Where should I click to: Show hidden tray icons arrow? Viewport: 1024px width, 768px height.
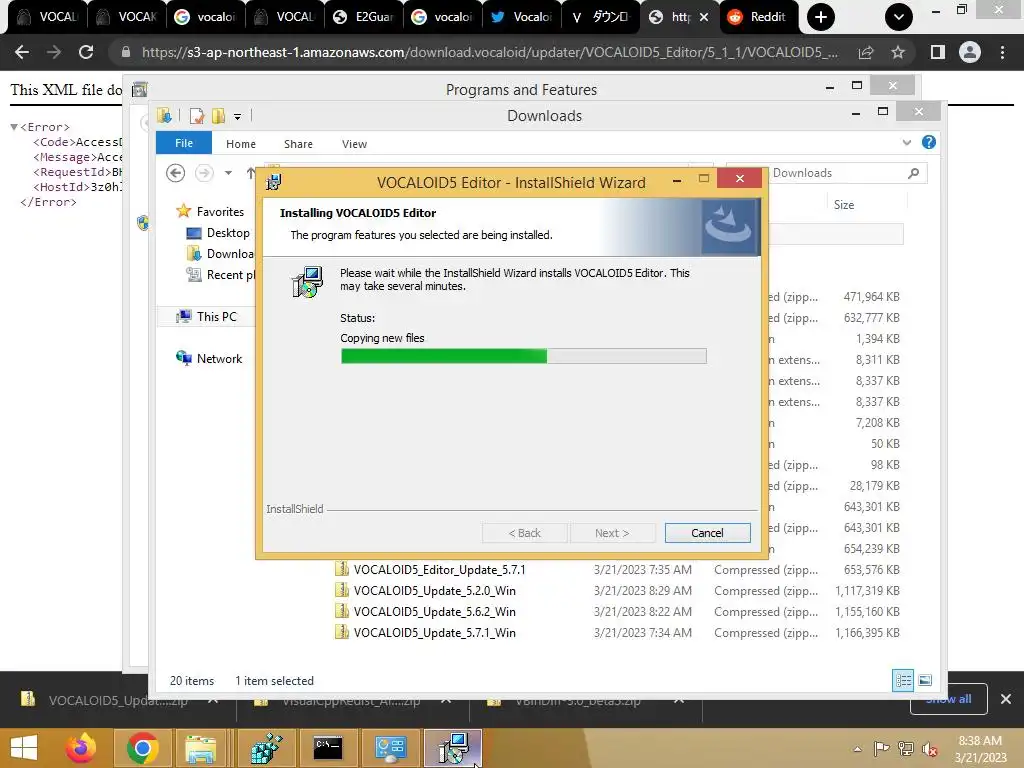coord(857,749)
